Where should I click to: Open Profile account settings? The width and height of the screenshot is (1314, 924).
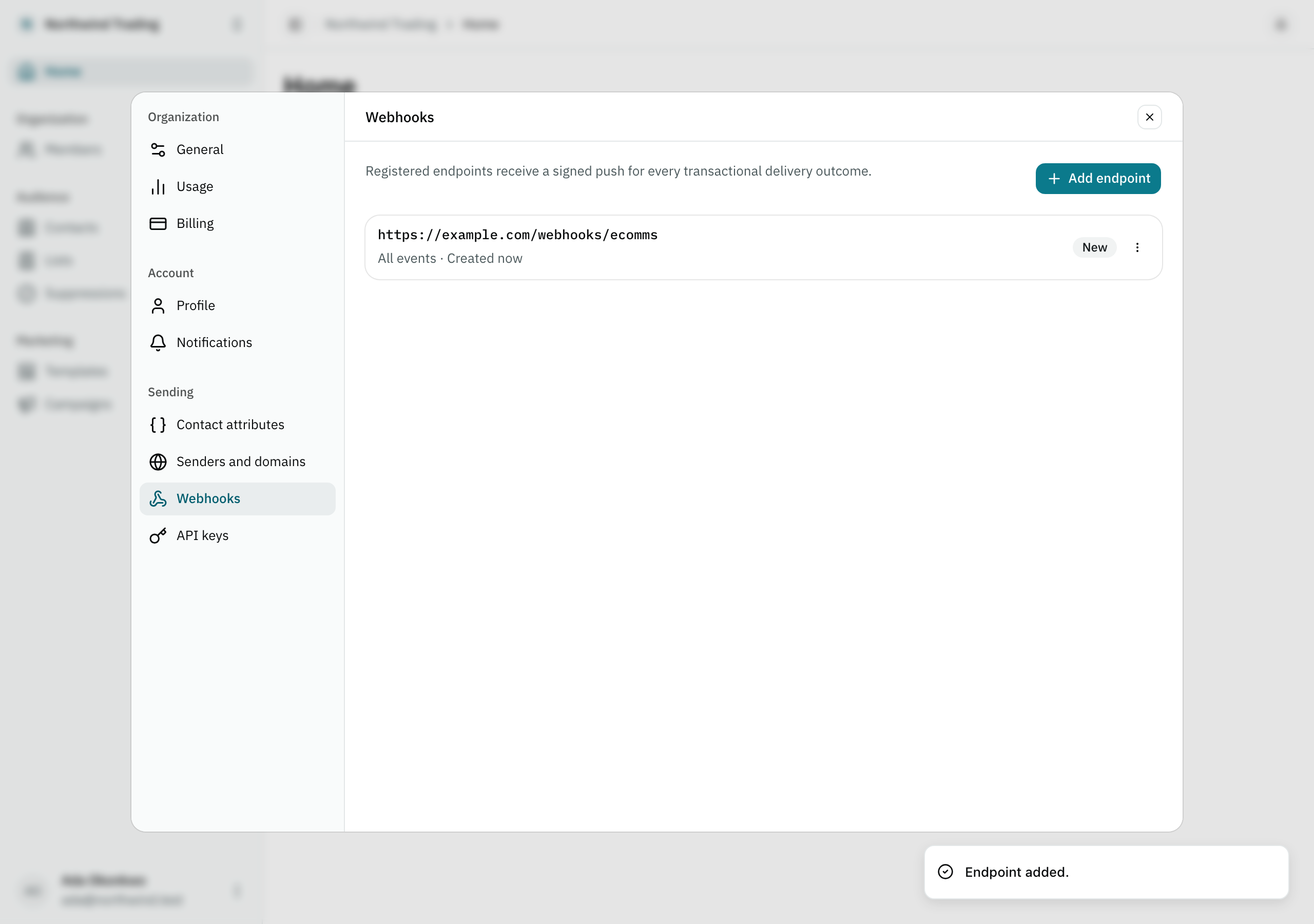[237, 306]
